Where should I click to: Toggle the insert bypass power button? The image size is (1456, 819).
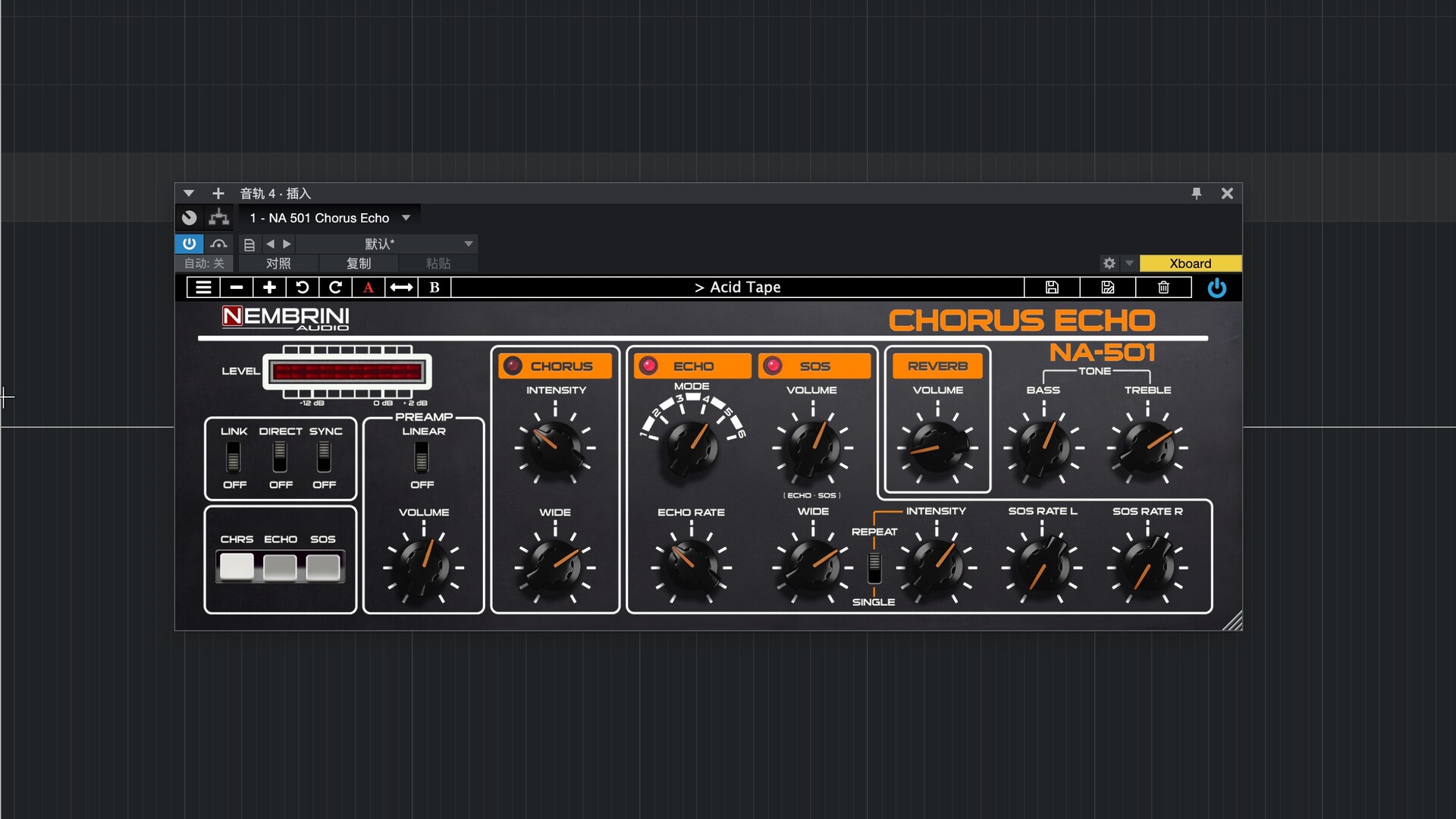point(189,243)
